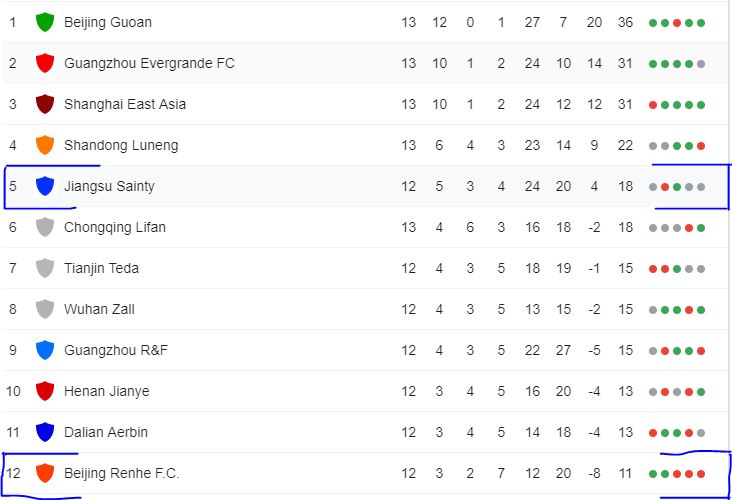Click Beijing Guoan's recent form dots
The height and width of the screenshot is (500, 732).
(x=677, y=22)
